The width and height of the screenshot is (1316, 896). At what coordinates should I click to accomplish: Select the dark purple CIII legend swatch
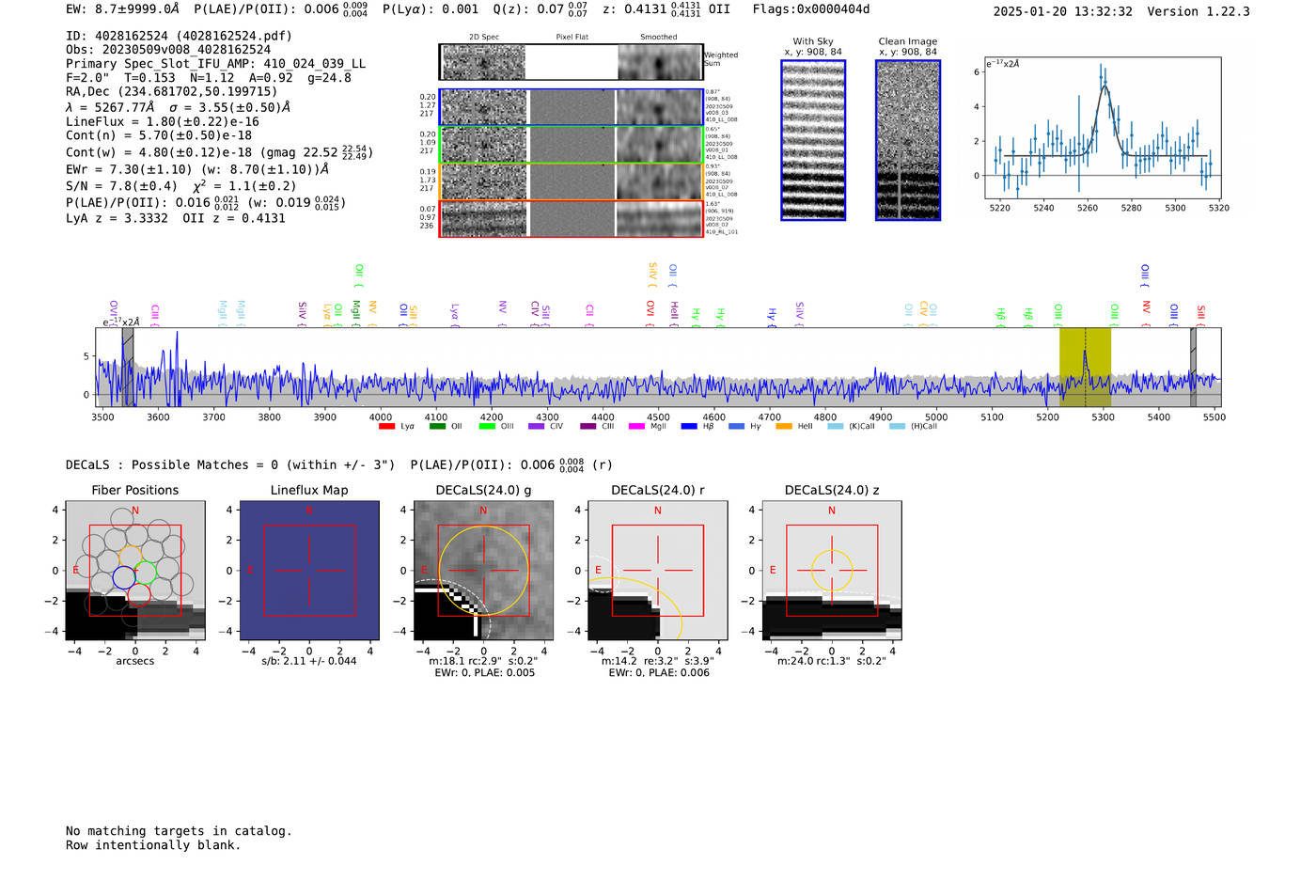588,427
